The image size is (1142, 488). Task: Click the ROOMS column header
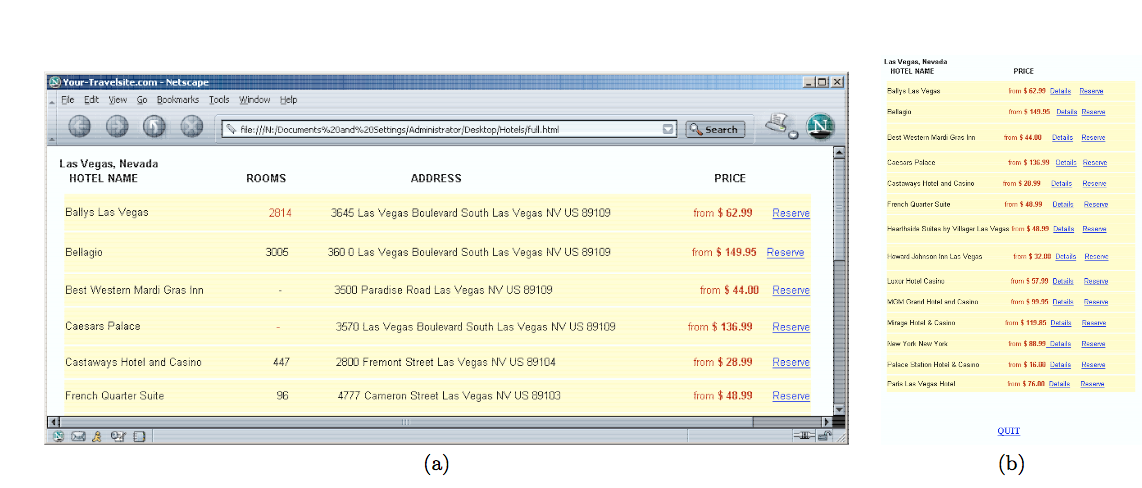coord(266,178)
